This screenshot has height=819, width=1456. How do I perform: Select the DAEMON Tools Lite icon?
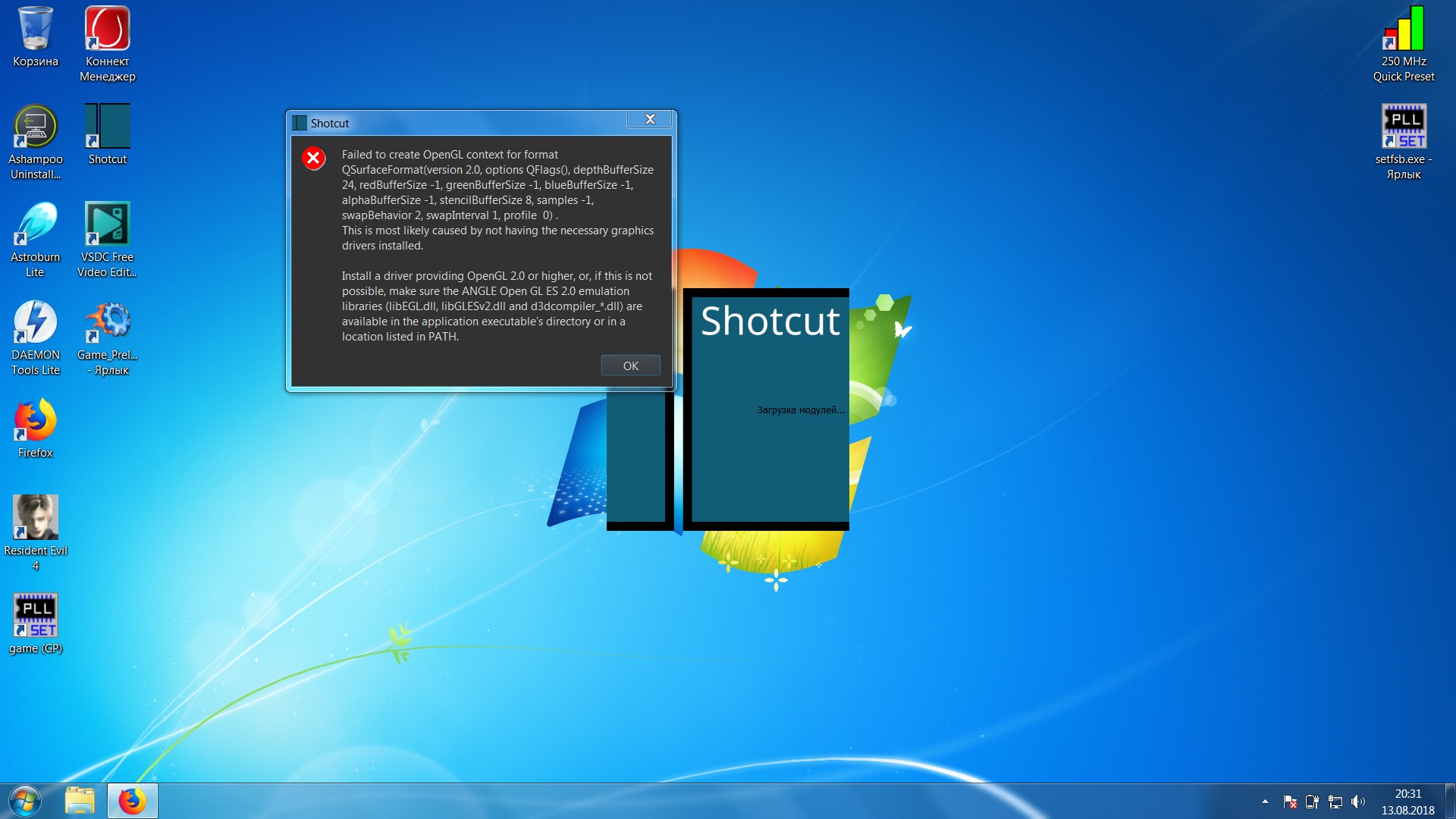[35, 323]
